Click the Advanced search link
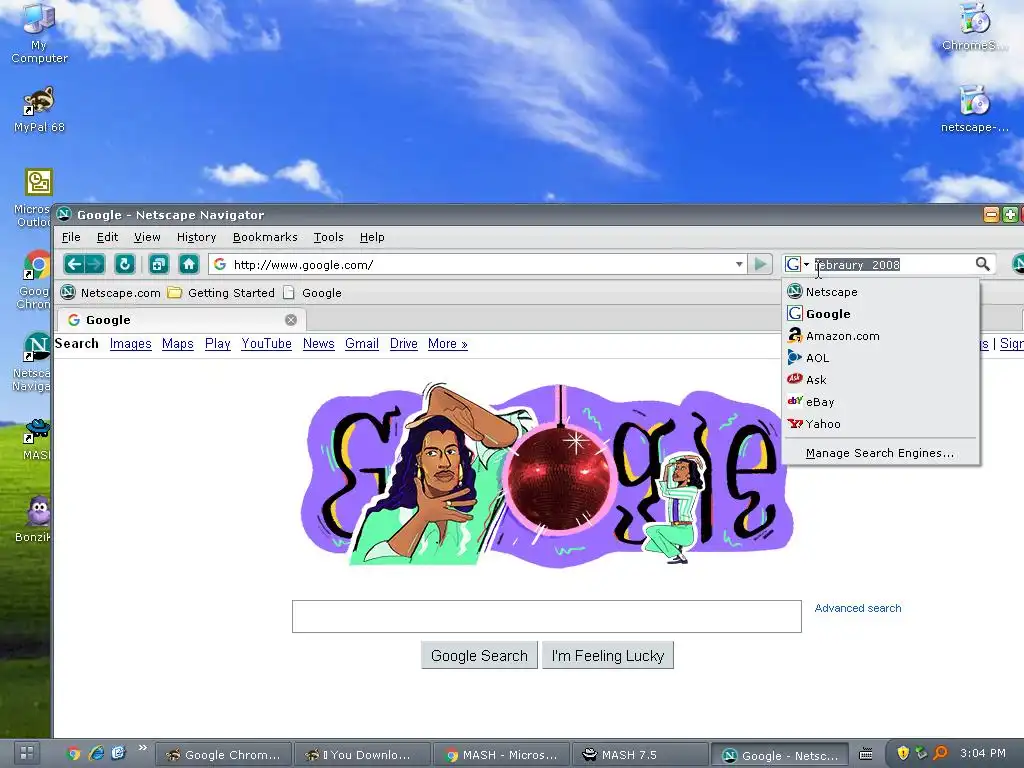This screenshot has width=1024, height=768. click(x=857, y=608)
